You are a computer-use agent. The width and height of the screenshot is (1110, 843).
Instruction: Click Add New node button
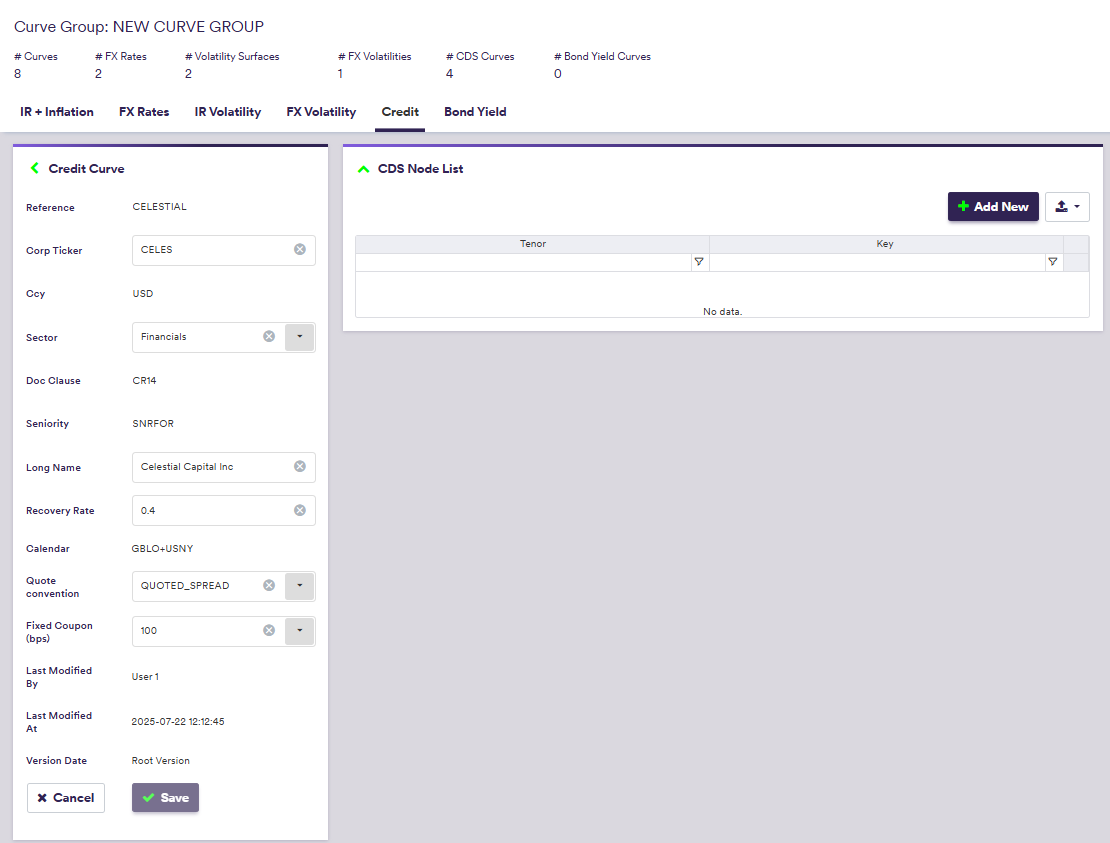coord(992,207)
